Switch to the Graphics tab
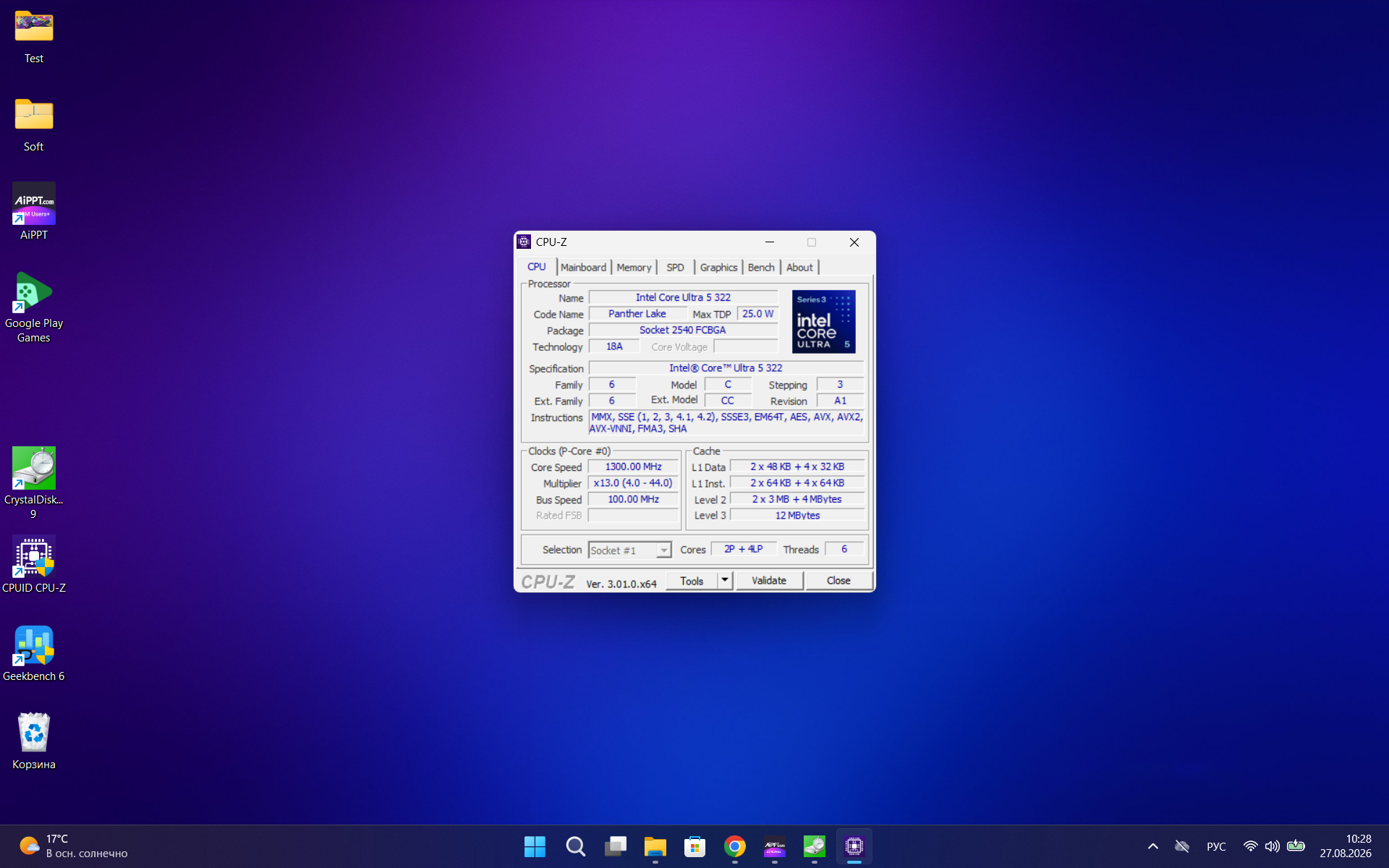The image size is (1389, 868). pos(718,268)
